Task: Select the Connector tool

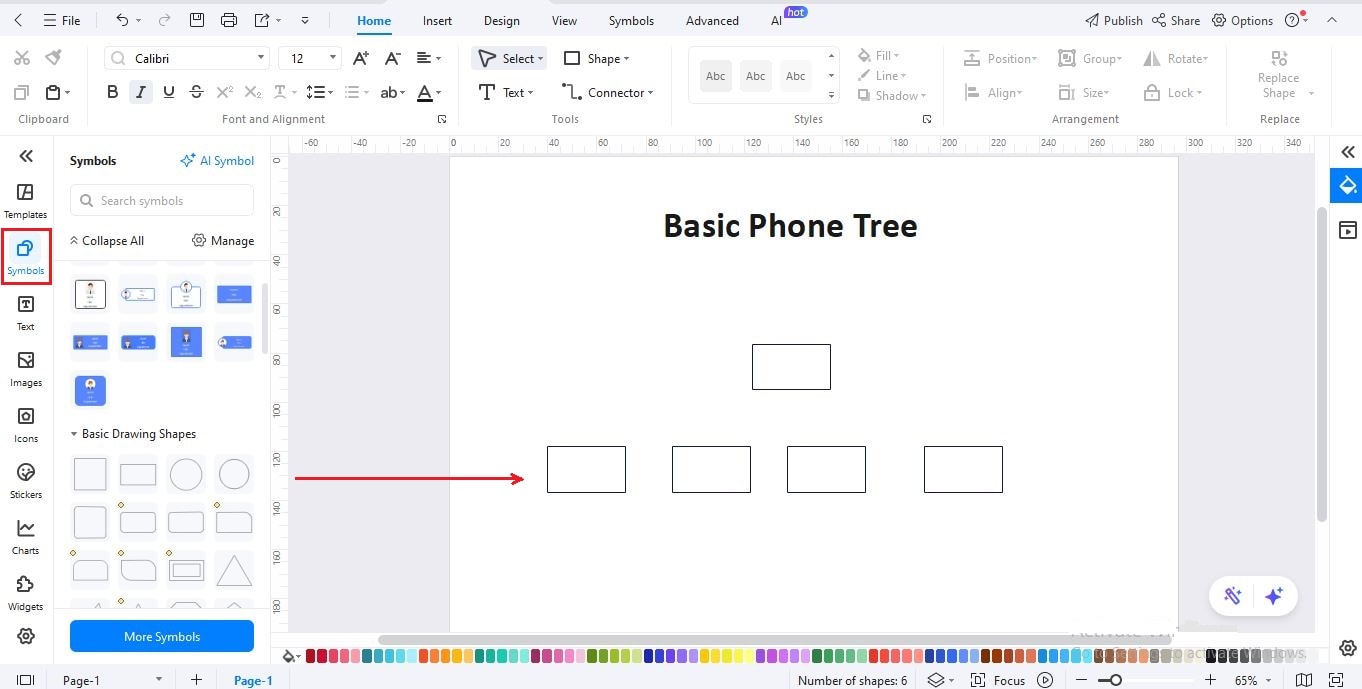Action: 608,92
